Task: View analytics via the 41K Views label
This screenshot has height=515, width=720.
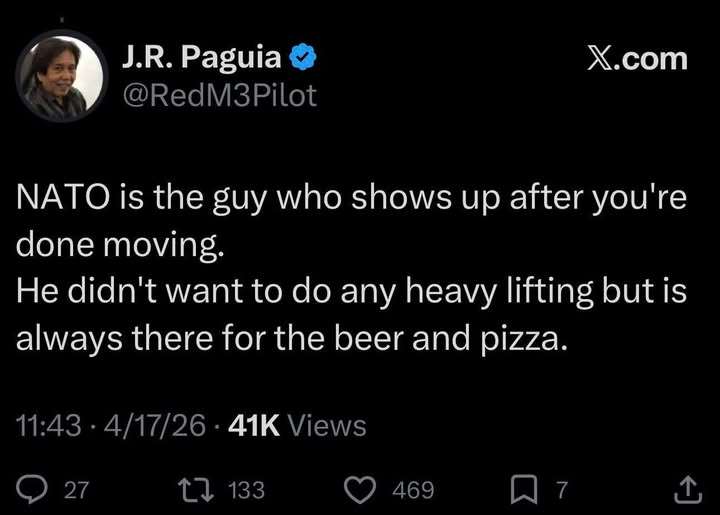Action: pyautogui.click(x=297, y=426)
